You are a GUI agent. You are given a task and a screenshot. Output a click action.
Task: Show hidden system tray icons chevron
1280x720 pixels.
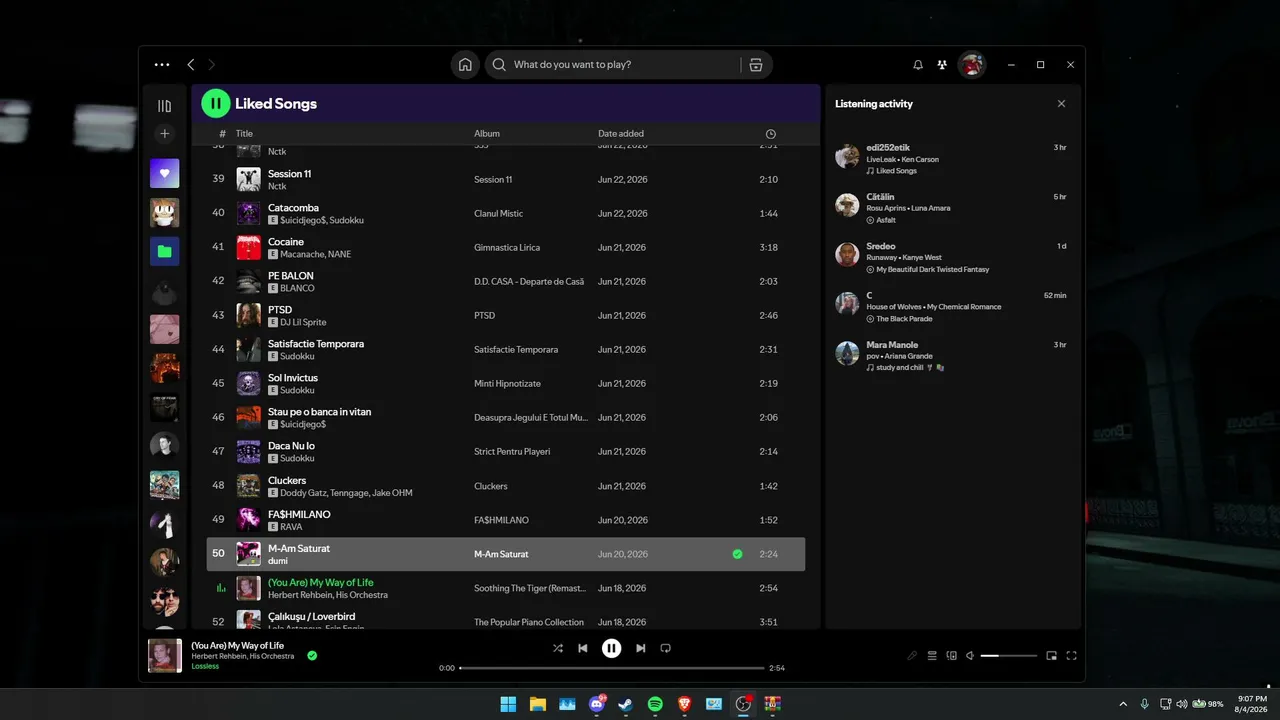click(x=1123, y=704)
